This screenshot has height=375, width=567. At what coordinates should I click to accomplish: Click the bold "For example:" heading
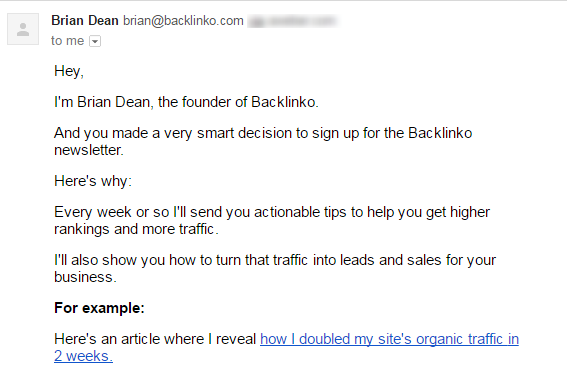pyautogui.click(x=99, y=308)
